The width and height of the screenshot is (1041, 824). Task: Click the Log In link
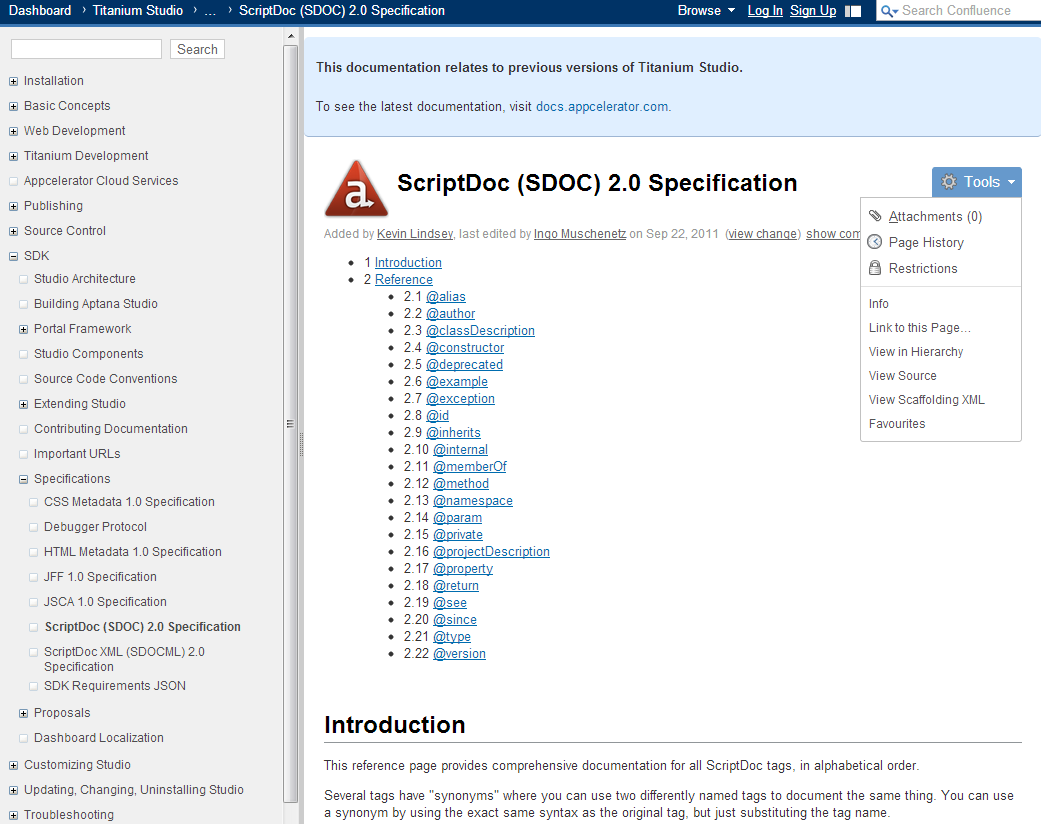click(765, 11)
